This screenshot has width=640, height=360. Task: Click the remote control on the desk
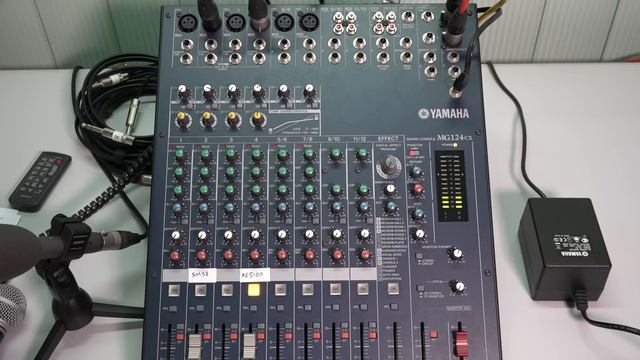(40, 181)
